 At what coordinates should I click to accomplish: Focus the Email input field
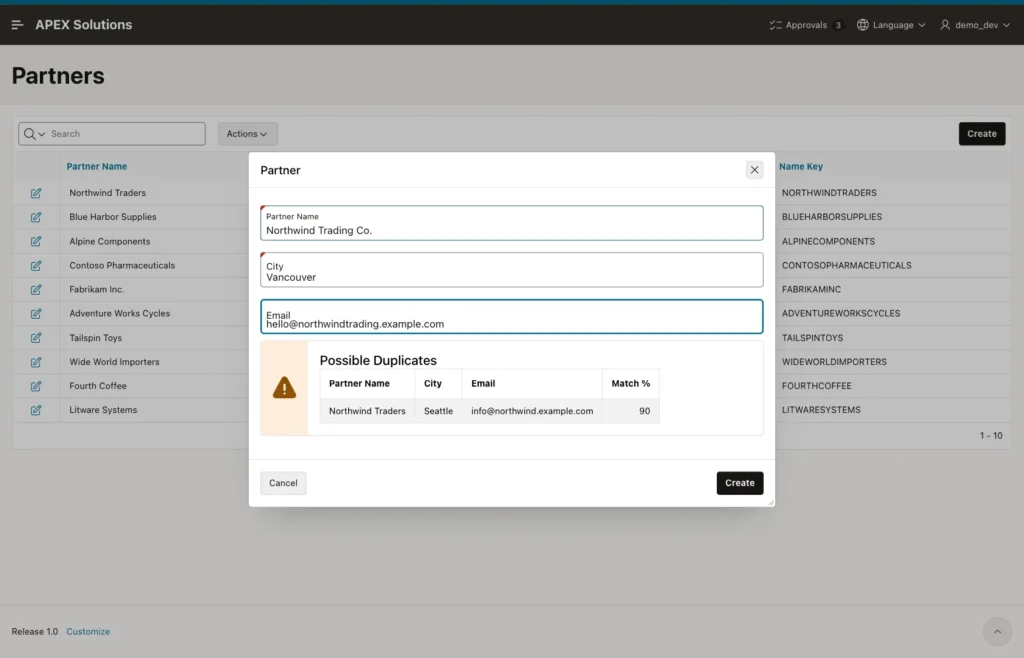(x=511, y=317)
